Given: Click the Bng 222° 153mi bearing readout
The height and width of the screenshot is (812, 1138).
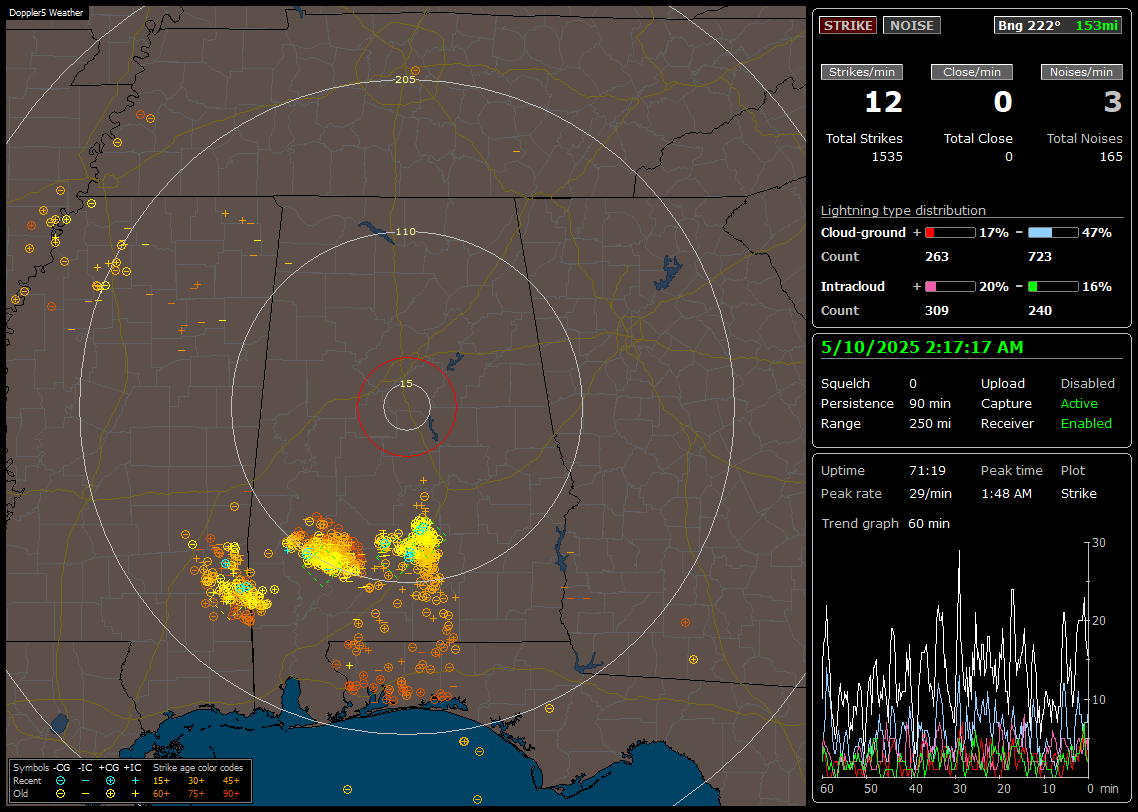Looking at the screenshot, I should click(x=1057, y=25).
